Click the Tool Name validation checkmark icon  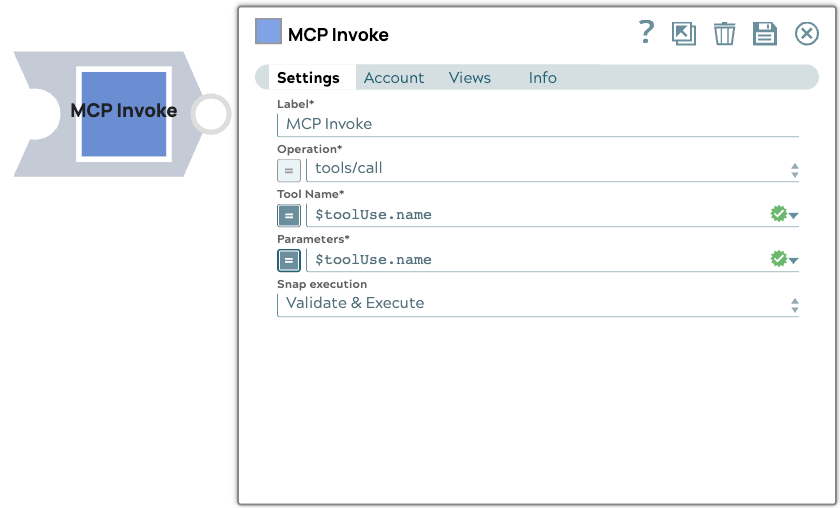click(778, 214)
